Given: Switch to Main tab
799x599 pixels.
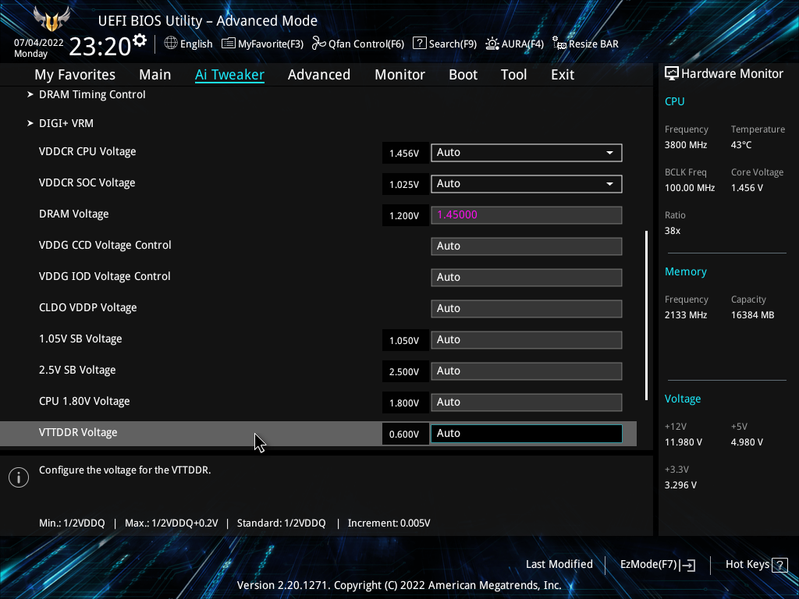Looking at the screenshot, I should pos(155,75).
